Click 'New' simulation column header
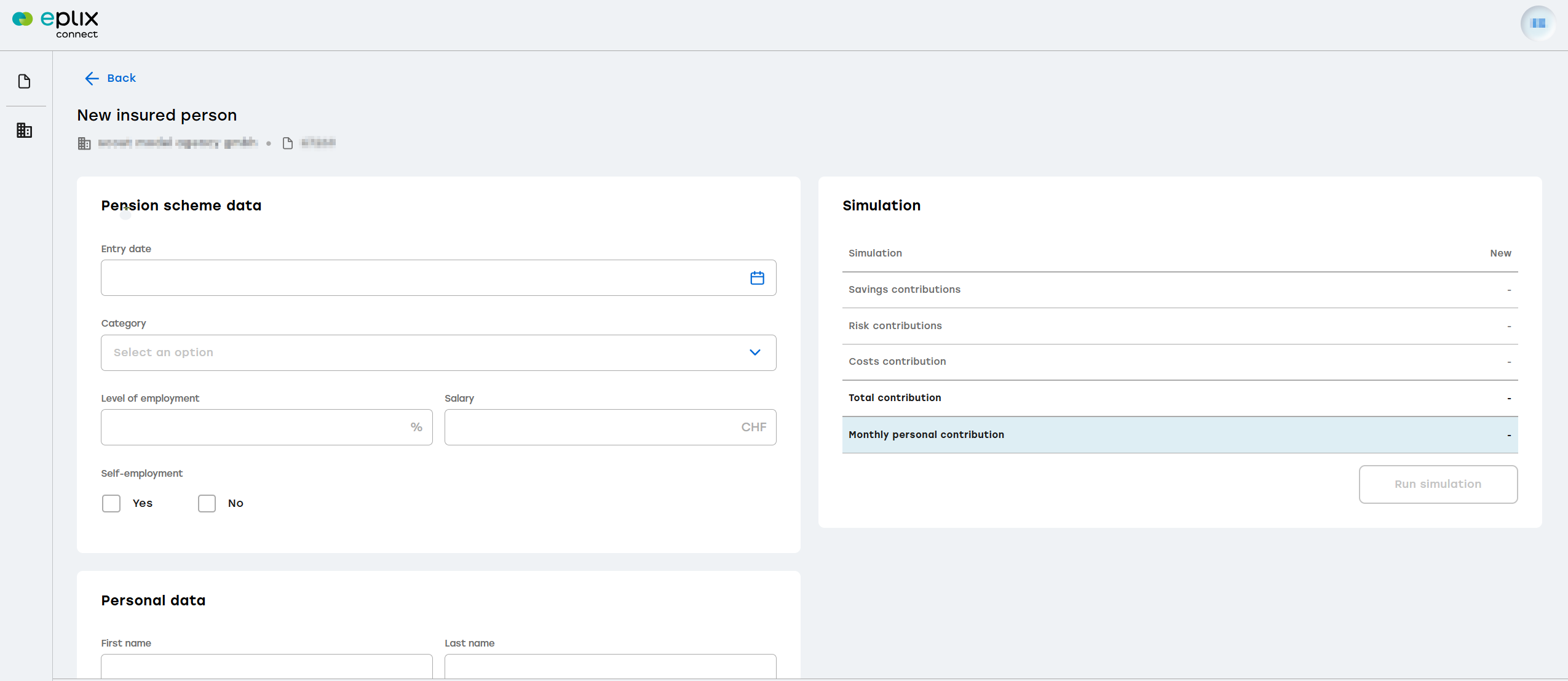This screenshot has width=1568, height=681. pos(1500,253)
